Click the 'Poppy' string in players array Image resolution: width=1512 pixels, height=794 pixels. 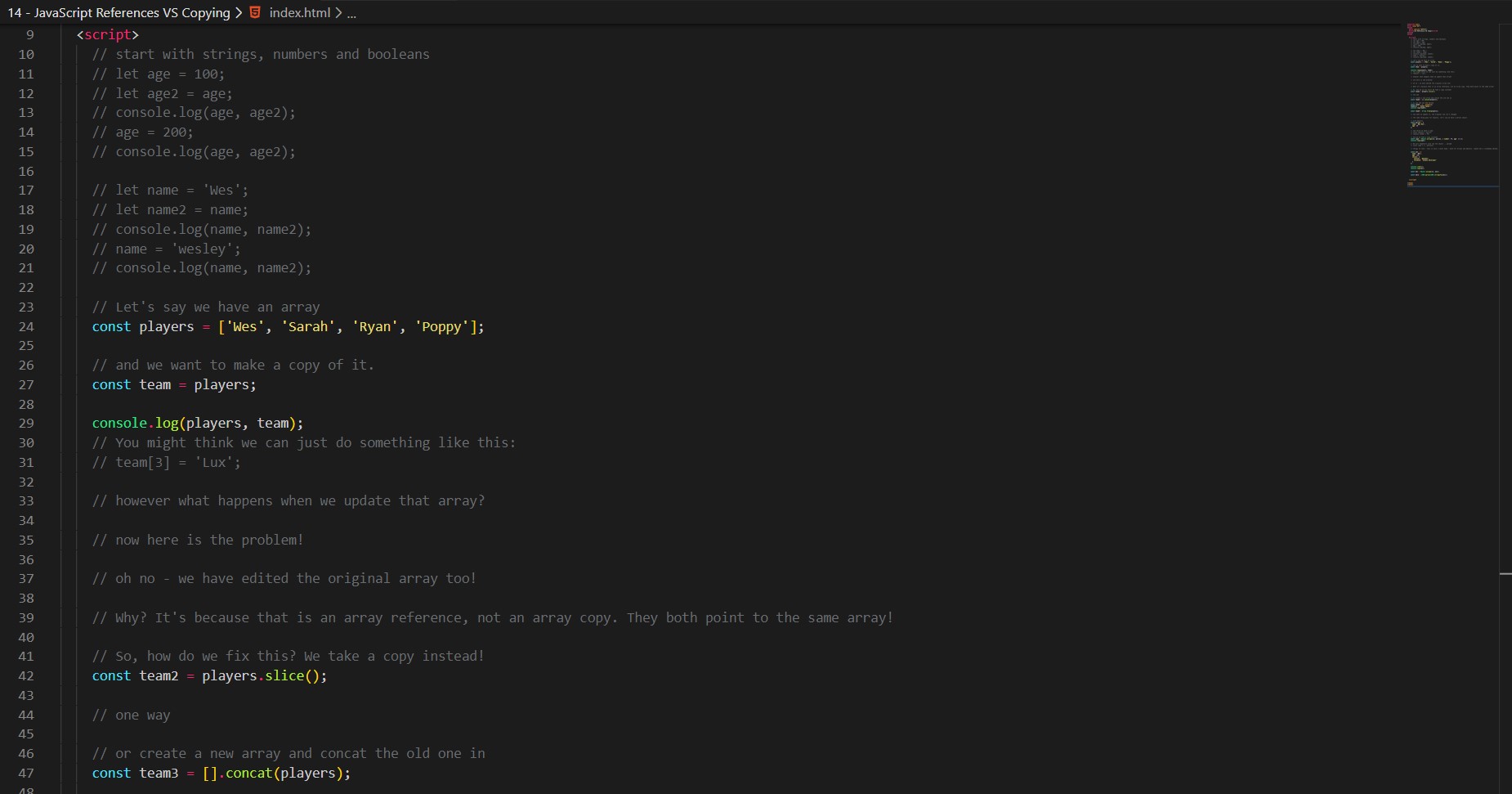441,326
